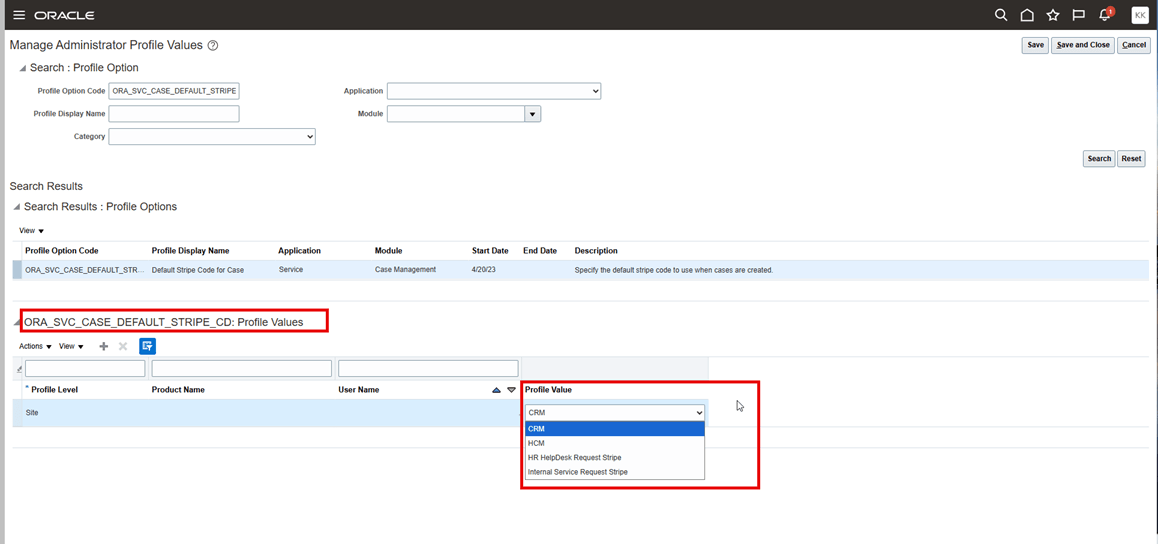This screenshot has width=1158, height=544.
Task: Click the User Name column header
Action: pyautogui.click(x=358, y=390)
